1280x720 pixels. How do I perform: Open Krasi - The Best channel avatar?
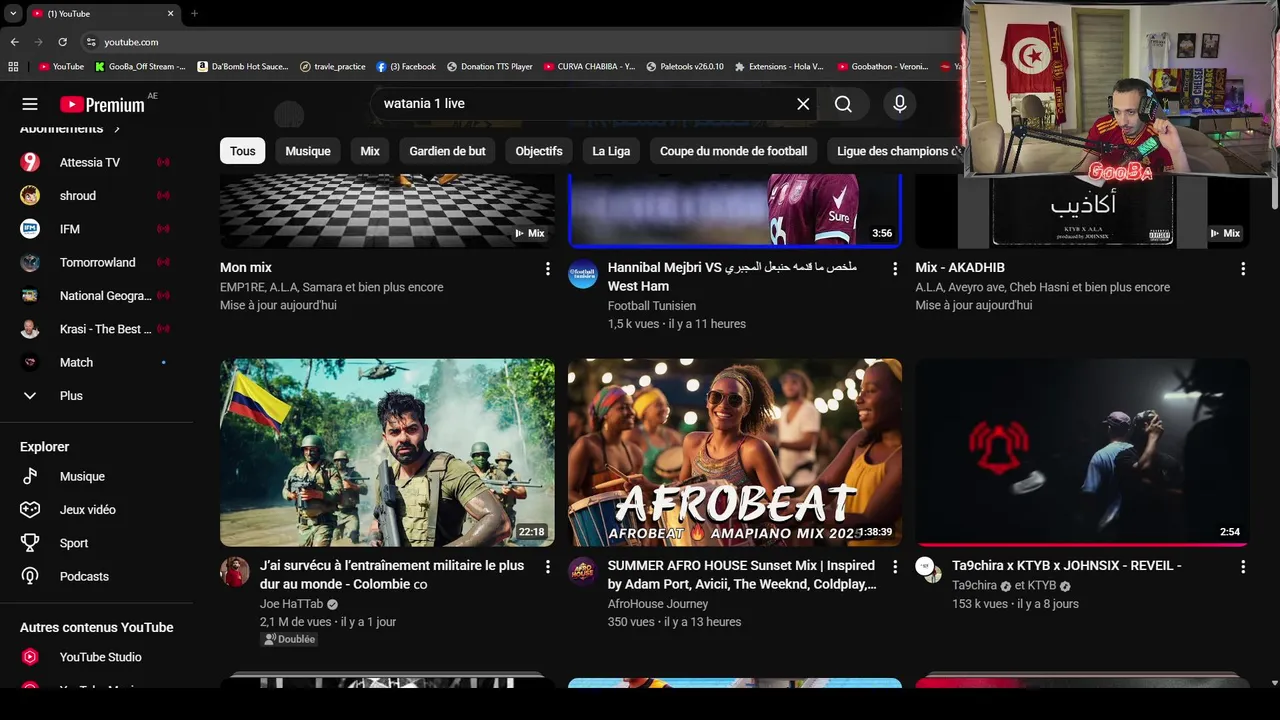click(30, 329)
